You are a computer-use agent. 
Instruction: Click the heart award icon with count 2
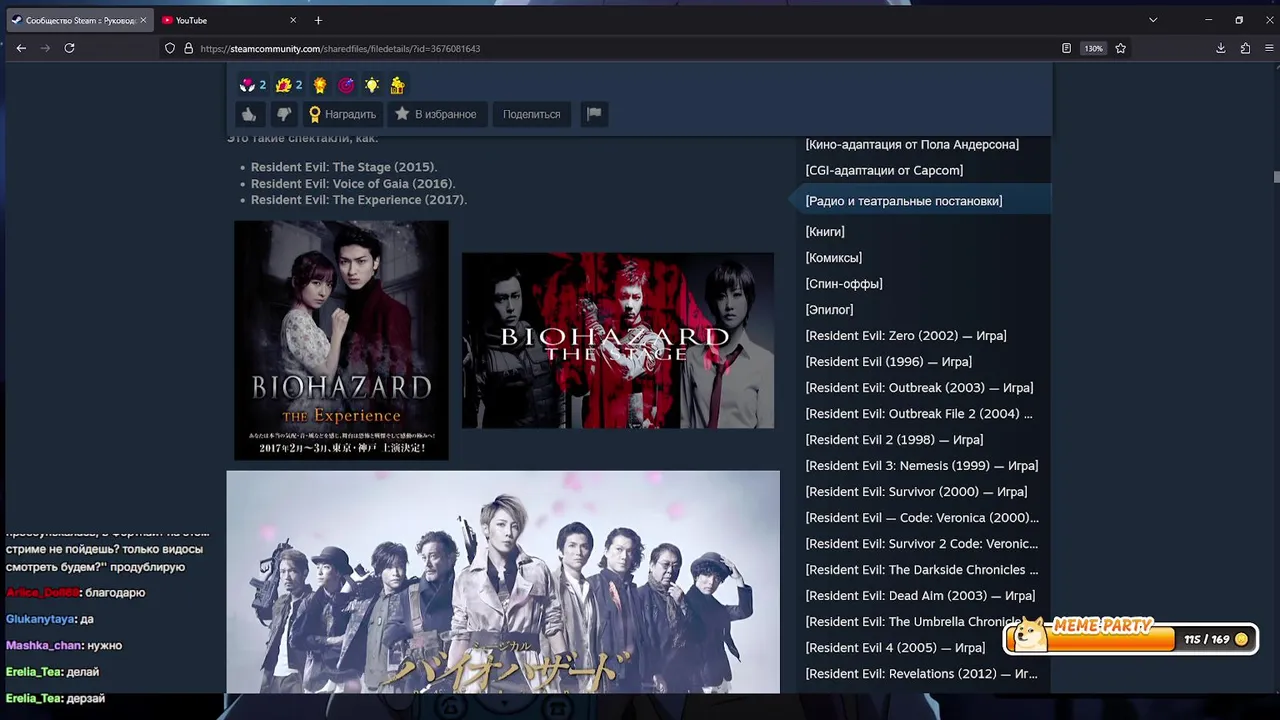click(253, 85)
